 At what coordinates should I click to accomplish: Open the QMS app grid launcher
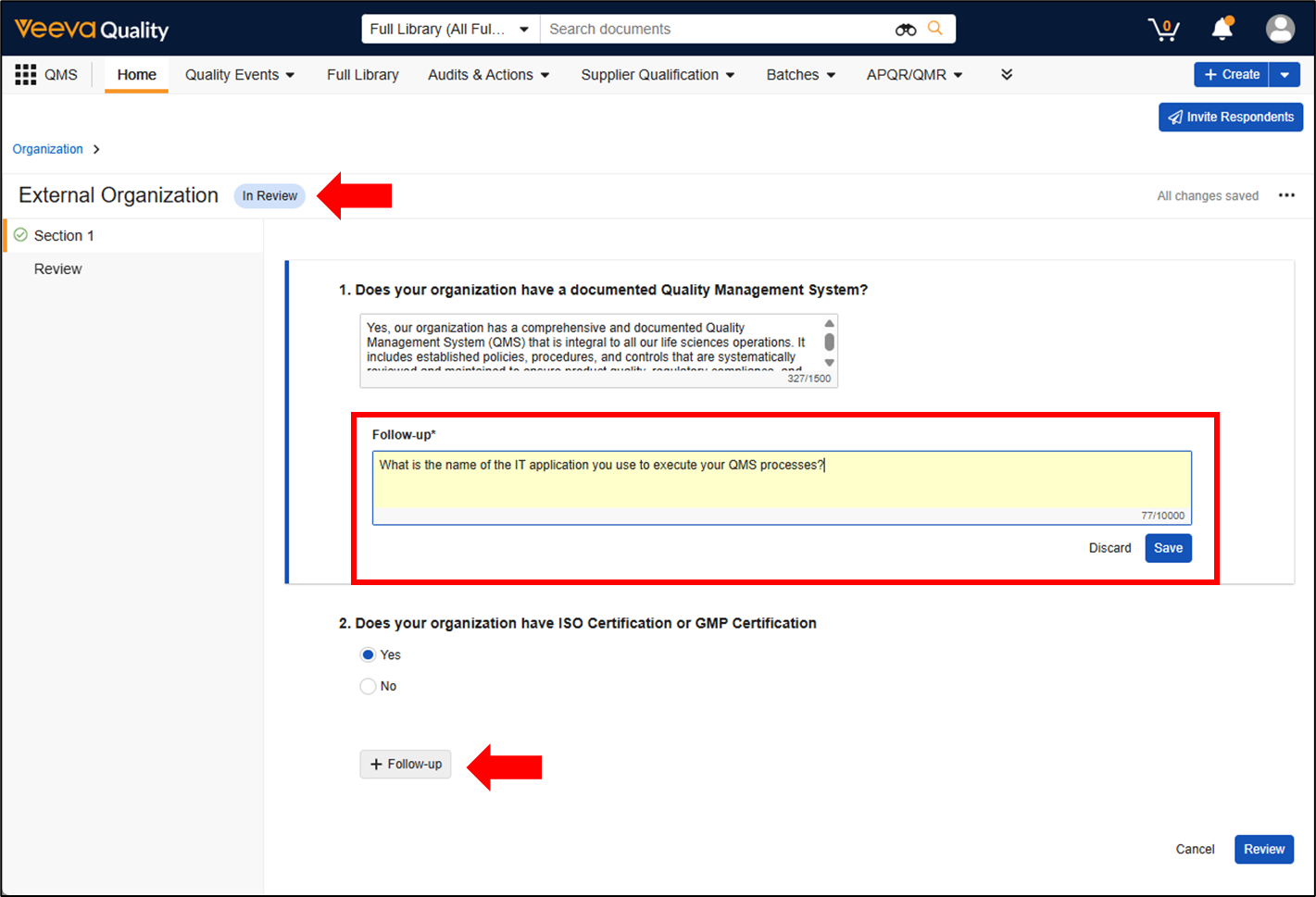26,75
